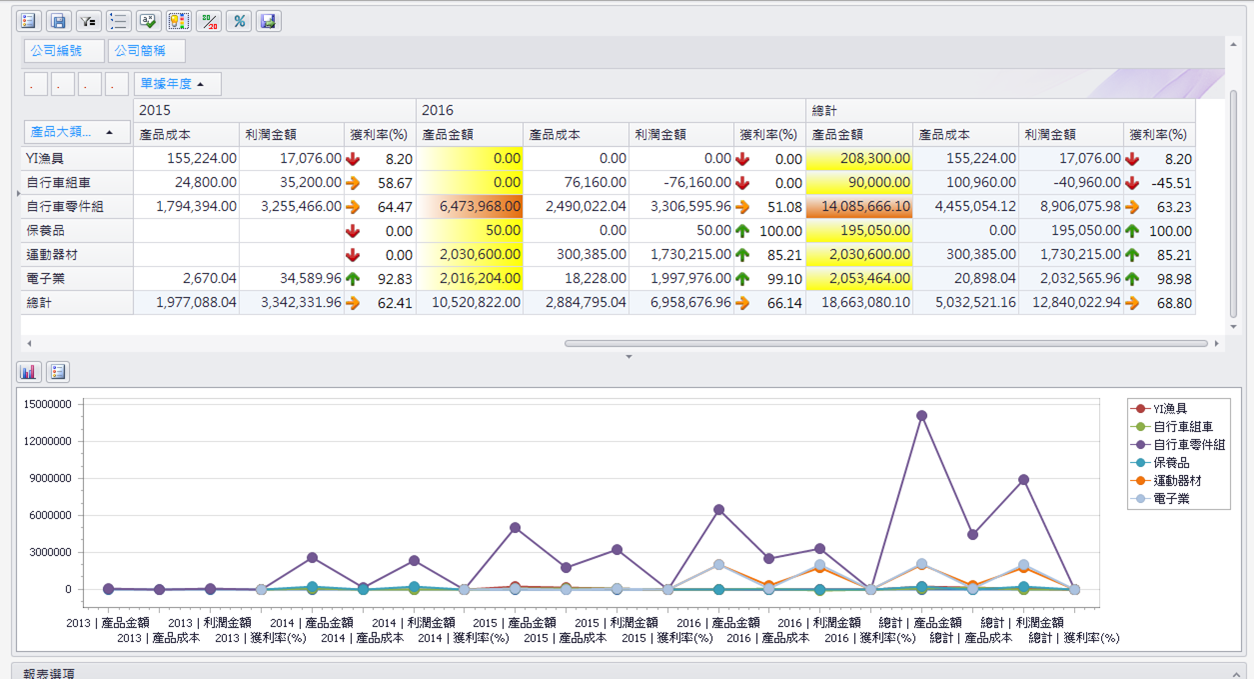This screenshot has width=1254, height=679.
Task: Select the 總計 row header in table
Action: [77, 302]
